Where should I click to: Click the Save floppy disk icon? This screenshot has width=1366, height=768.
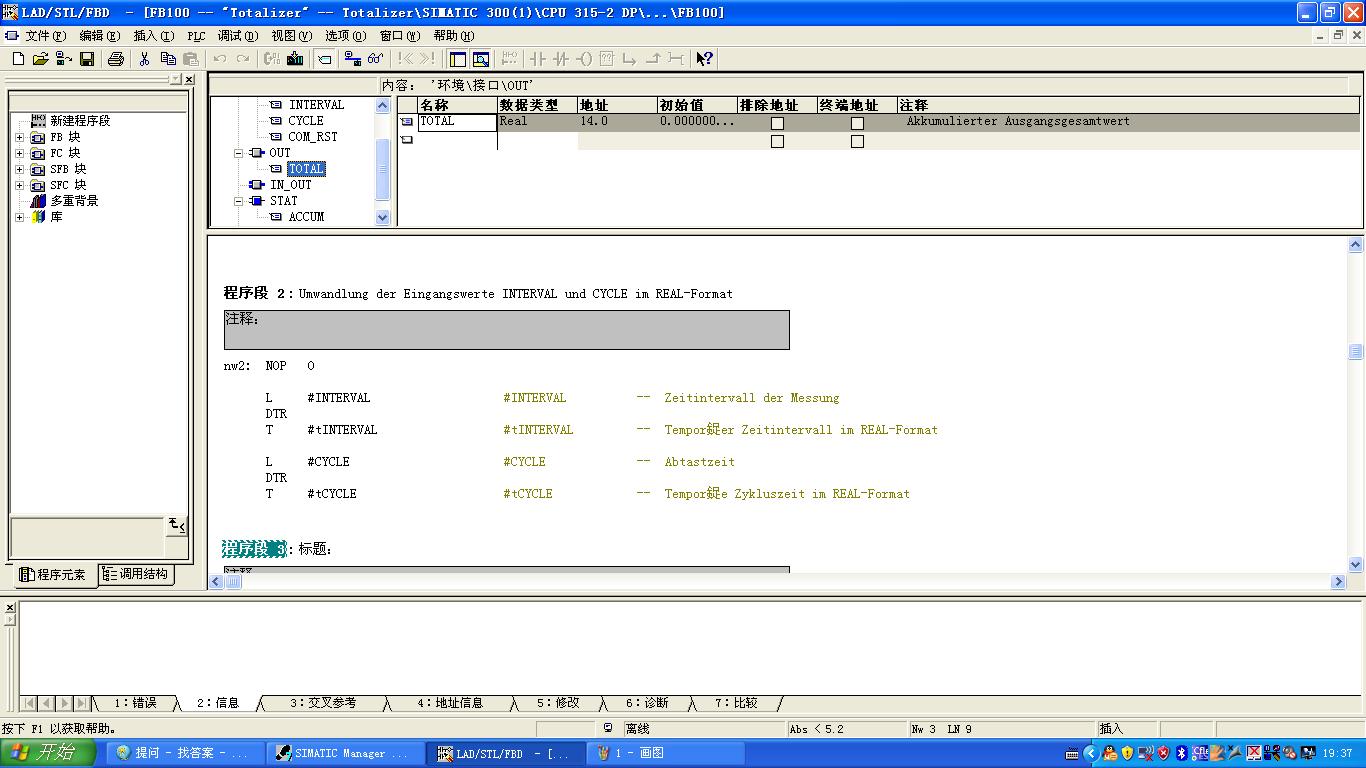pos(87,59)
